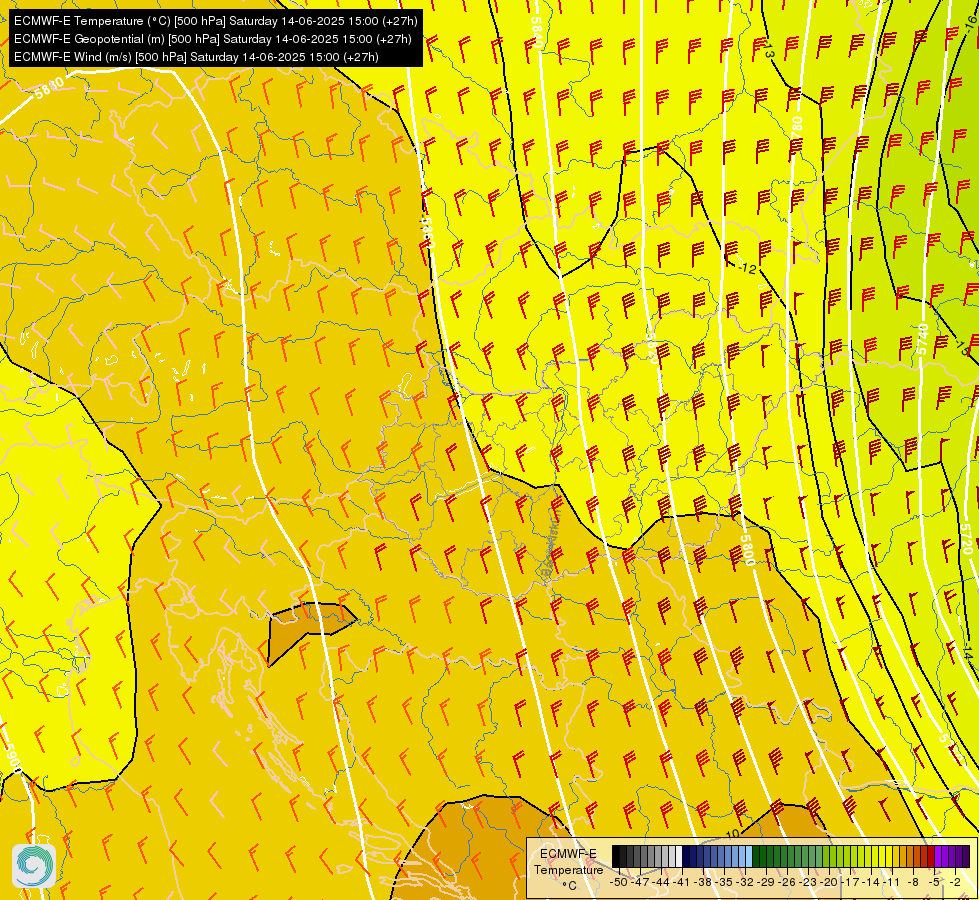This screenshot has height=900, width=979.
Task: Click the -35 legend value
Action: (x=724, y=882)
